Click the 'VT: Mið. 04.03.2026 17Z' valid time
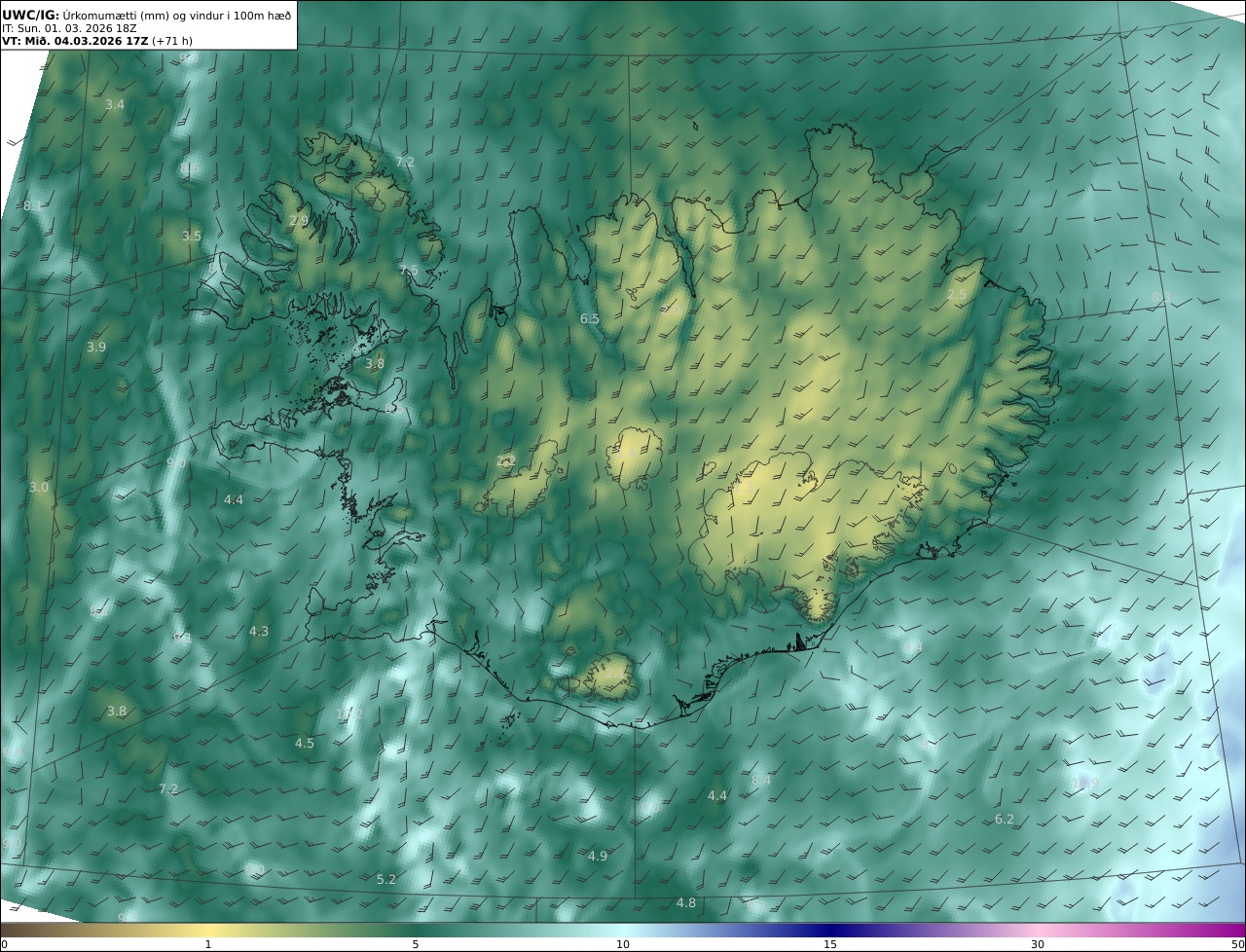This screenshot has height=952, width=1246. tap(75, 42)
